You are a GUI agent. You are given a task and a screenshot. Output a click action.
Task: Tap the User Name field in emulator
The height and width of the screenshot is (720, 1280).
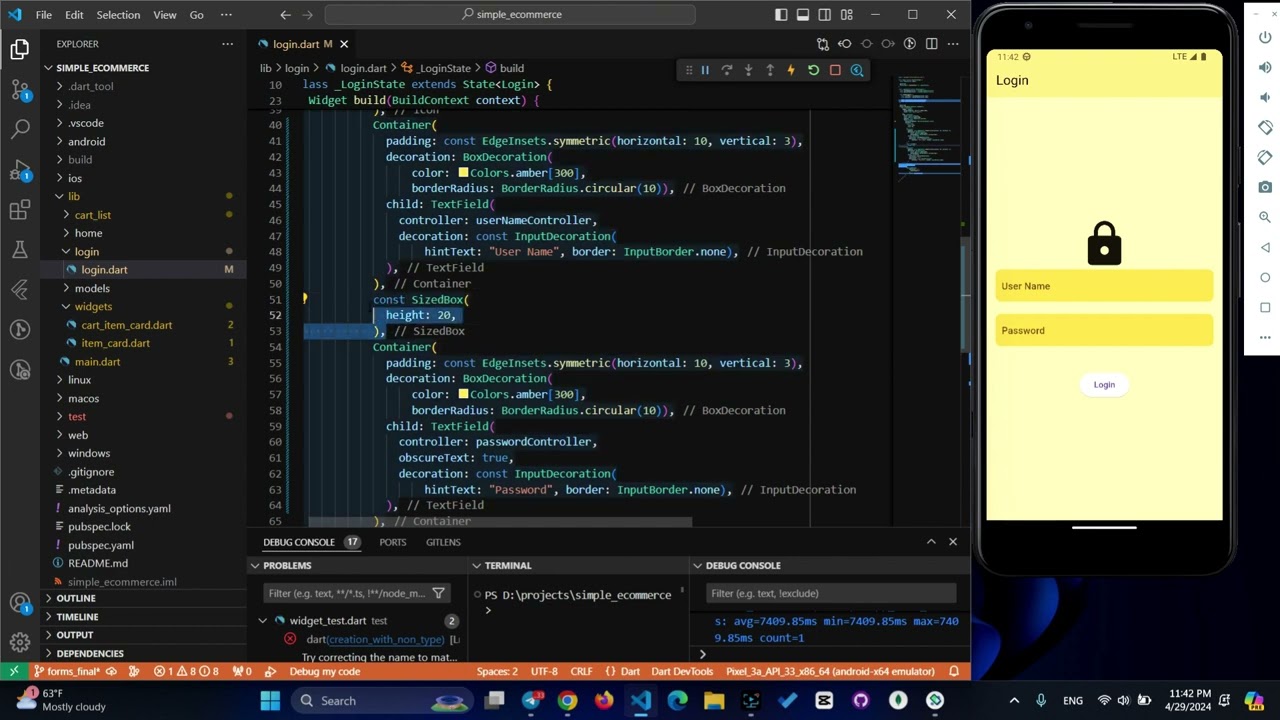[x=1104, y=286]
